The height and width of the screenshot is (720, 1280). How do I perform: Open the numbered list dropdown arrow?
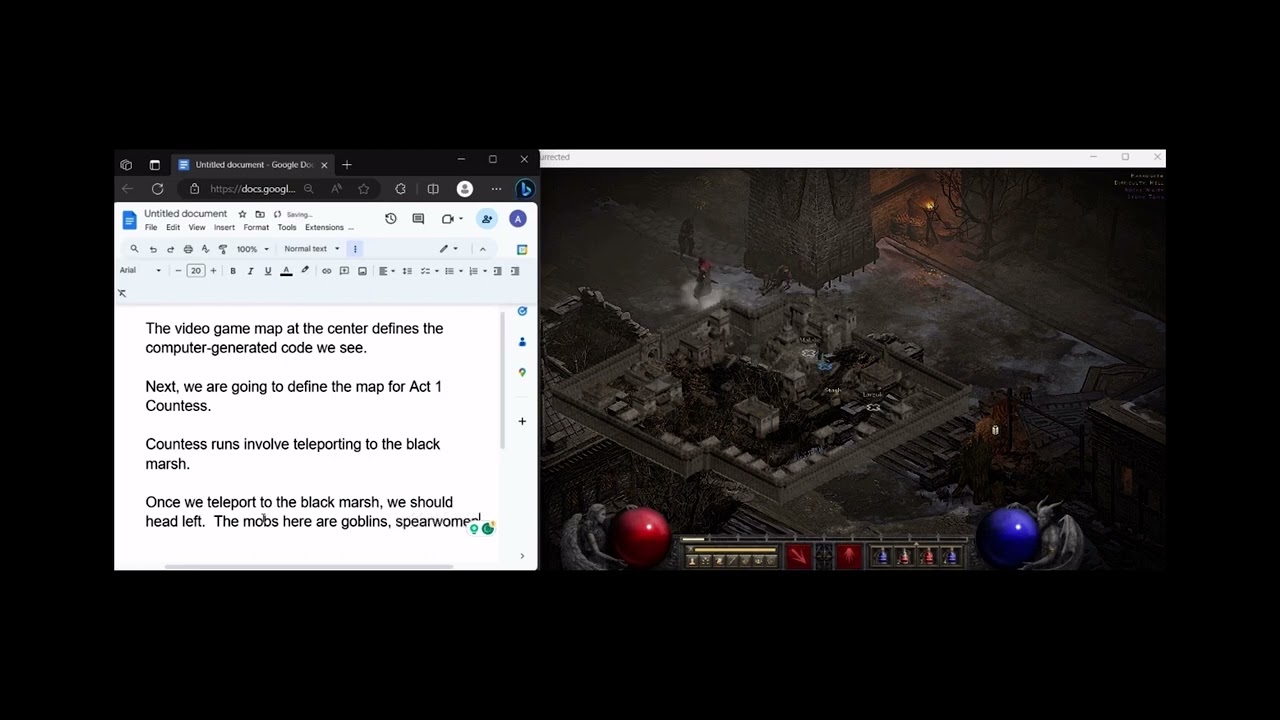click(x=485, y=271)
